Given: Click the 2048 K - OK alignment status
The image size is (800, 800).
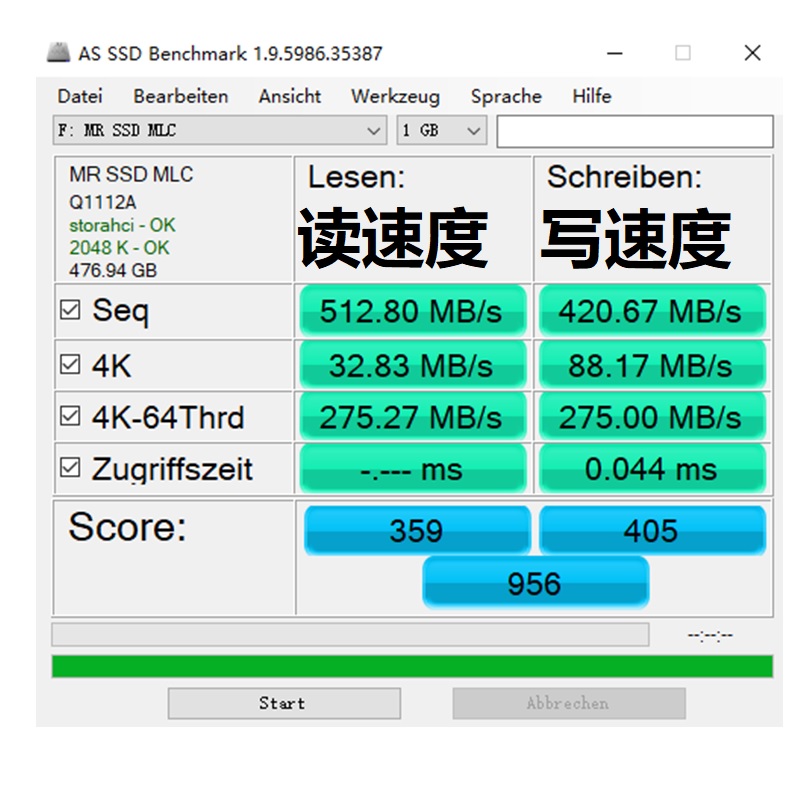Looking at the screenshot, I should click(119, 247).
